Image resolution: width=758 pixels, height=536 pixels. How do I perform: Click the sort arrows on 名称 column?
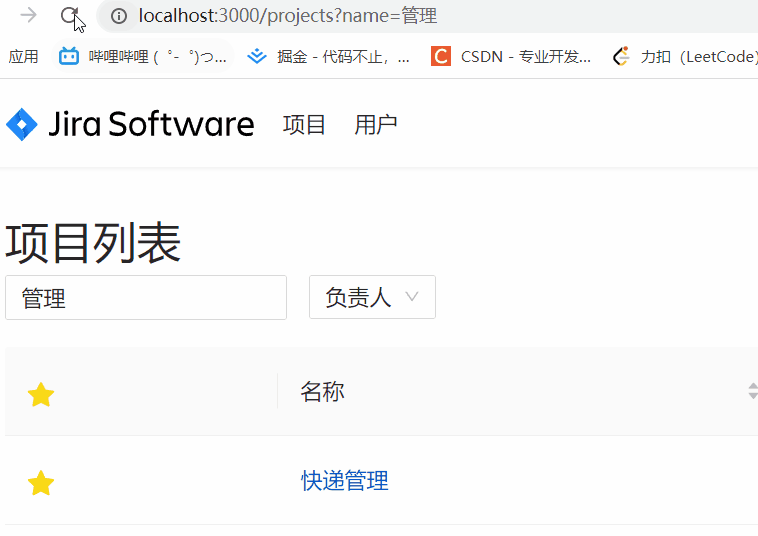[753, 391]
